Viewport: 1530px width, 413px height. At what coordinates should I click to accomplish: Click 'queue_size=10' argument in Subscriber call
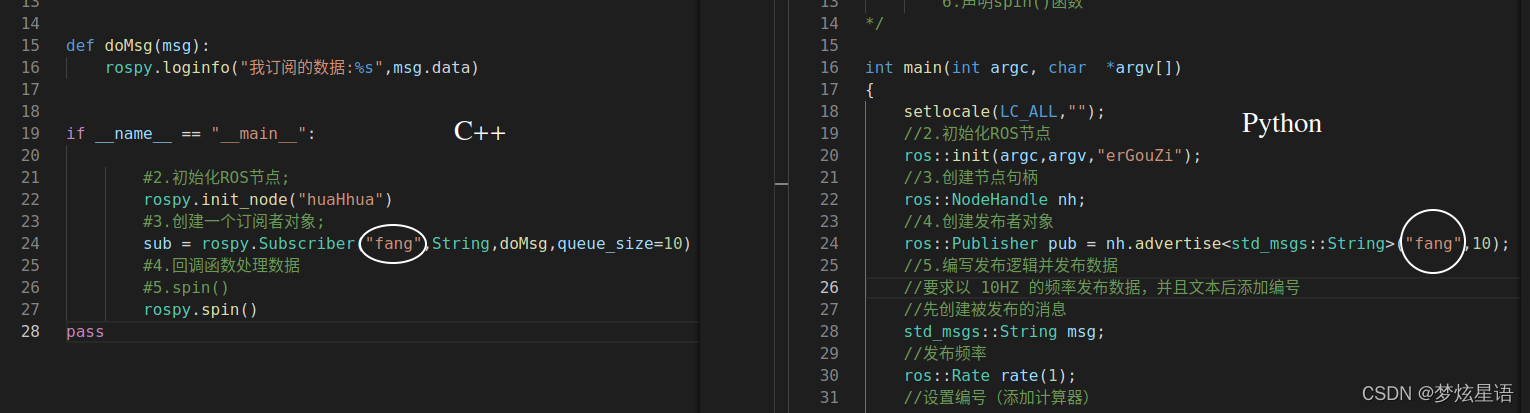click(620, 244)
